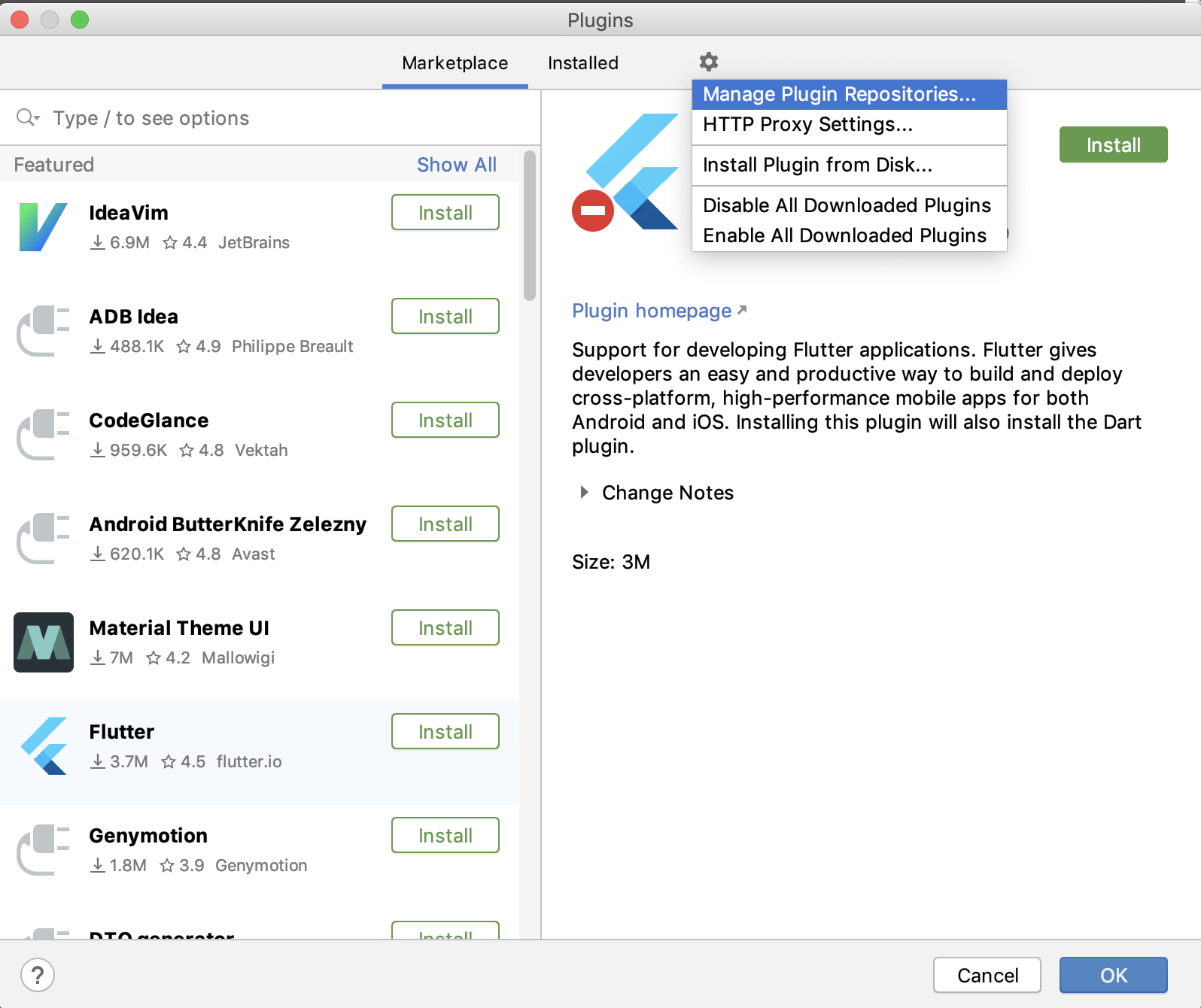Open HTTP Proxy Settings menu item
This screenshot has width=1201, height=1008.
850,124
